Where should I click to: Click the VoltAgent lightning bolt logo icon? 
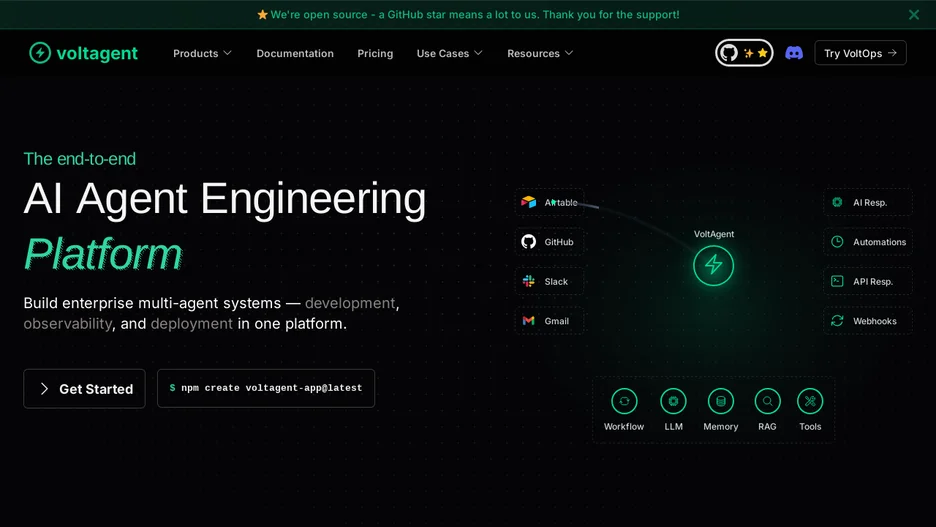(x=40, y=53)
